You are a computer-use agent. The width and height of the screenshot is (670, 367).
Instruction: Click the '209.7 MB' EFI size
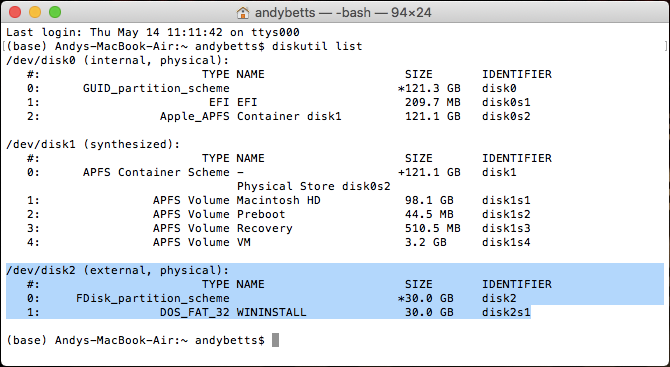pyautogui.click(x=432, y=103)
